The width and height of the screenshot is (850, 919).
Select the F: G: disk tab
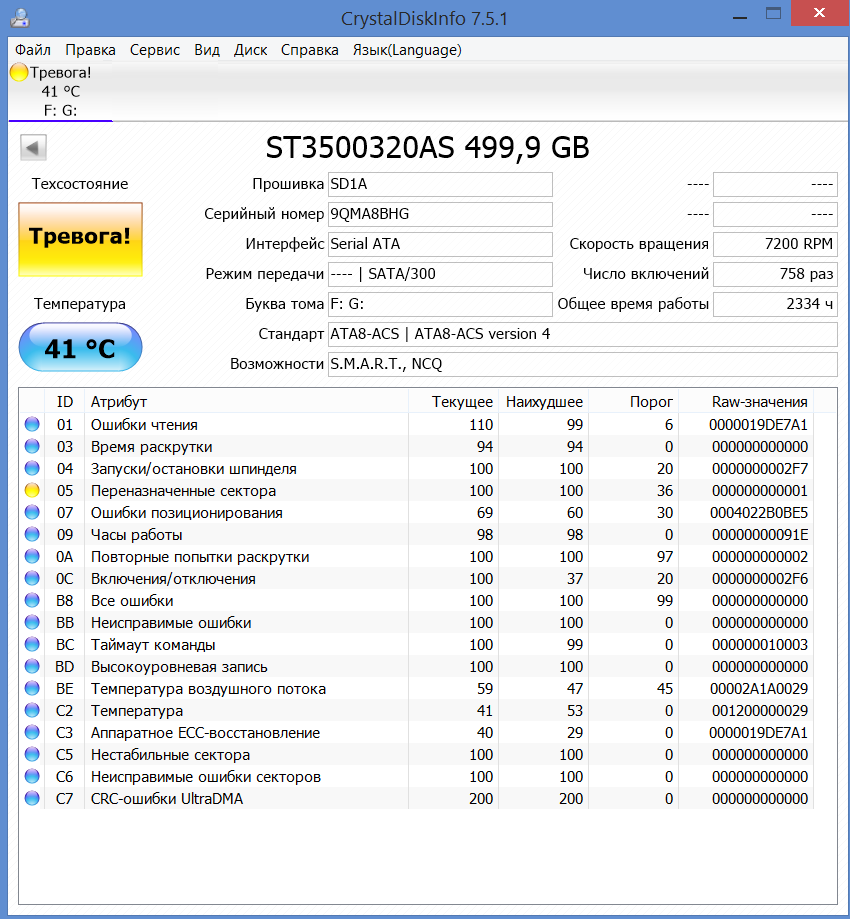[60, 91]
